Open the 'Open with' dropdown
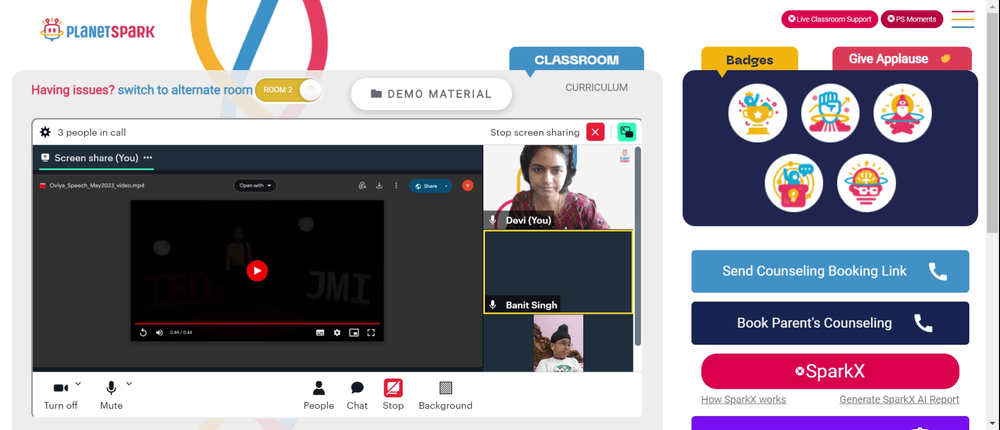This screenshot has height=430, width=1000. [x=255, y=186]
